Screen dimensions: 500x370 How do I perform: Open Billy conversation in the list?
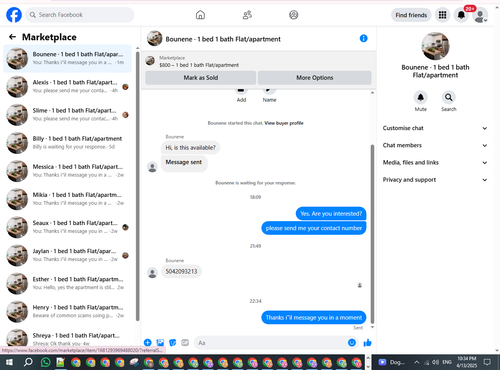coord(67,143)
